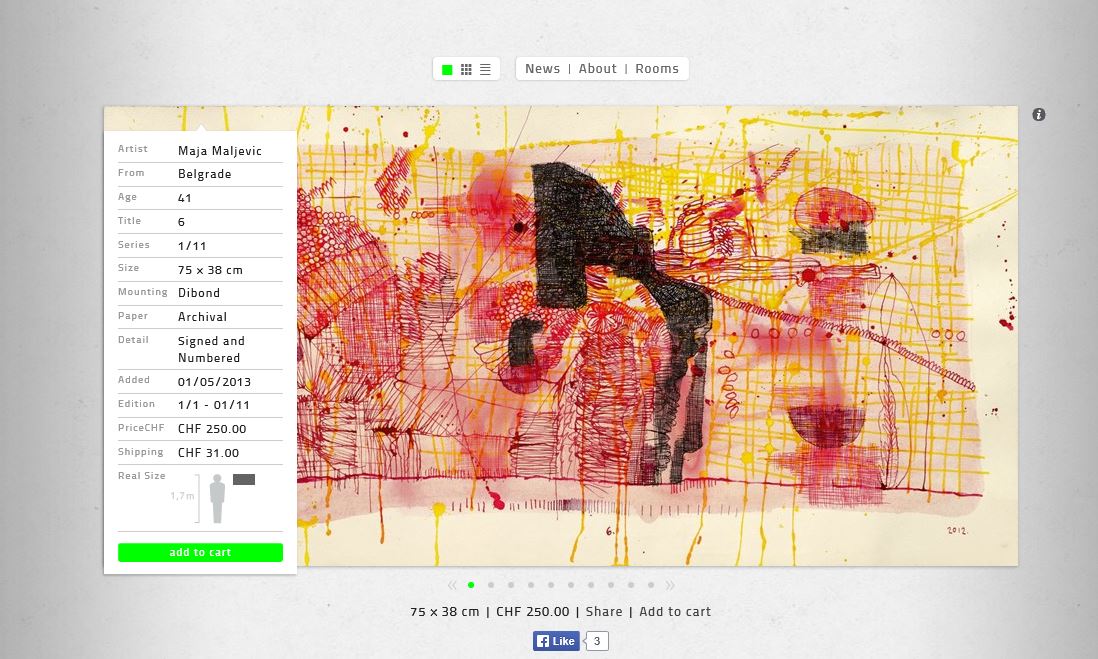
Task: Click the edition value 1/1 - 01/11
Action: pyautogui.click(x=214, y=405)
